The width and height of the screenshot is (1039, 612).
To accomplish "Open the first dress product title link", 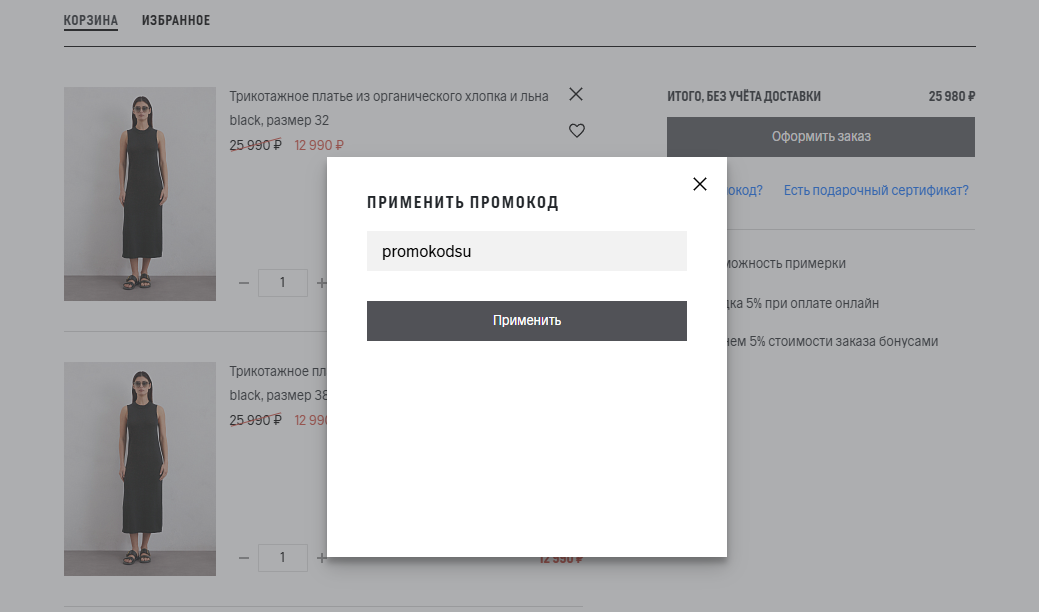I will pyautogui.click(x=388, y=97).
